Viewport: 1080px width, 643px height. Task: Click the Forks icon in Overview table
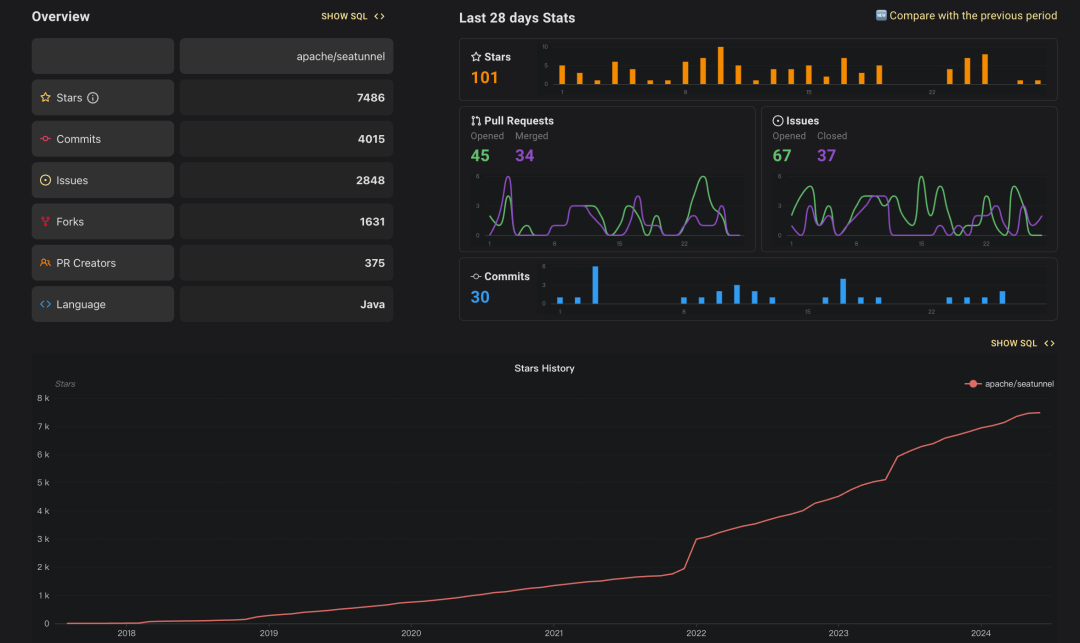[x=46, y=222]
